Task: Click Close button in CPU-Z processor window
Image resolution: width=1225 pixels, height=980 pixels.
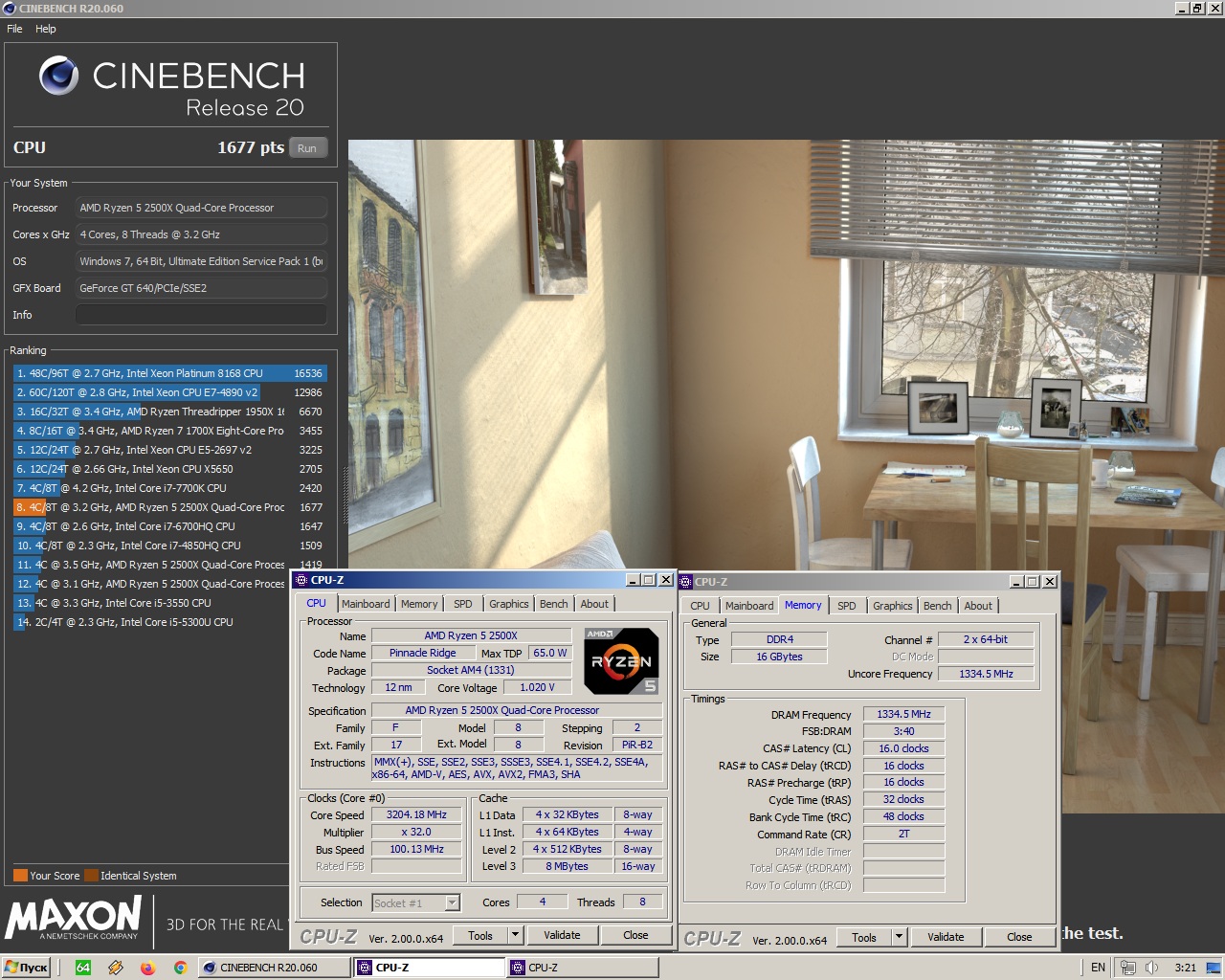Action: [x=635, y=935]
